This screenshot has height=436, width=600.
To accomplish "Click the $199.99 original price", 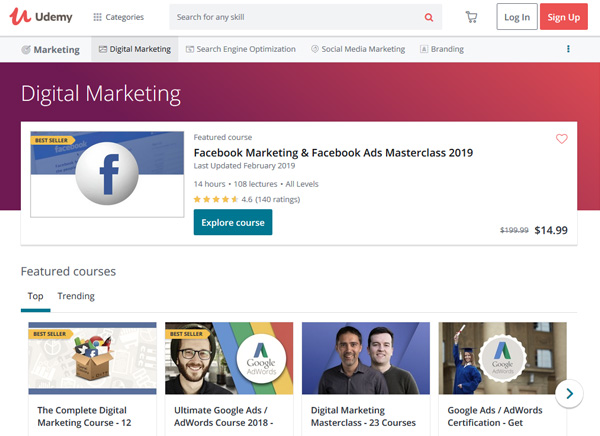I will click(514, 230).
